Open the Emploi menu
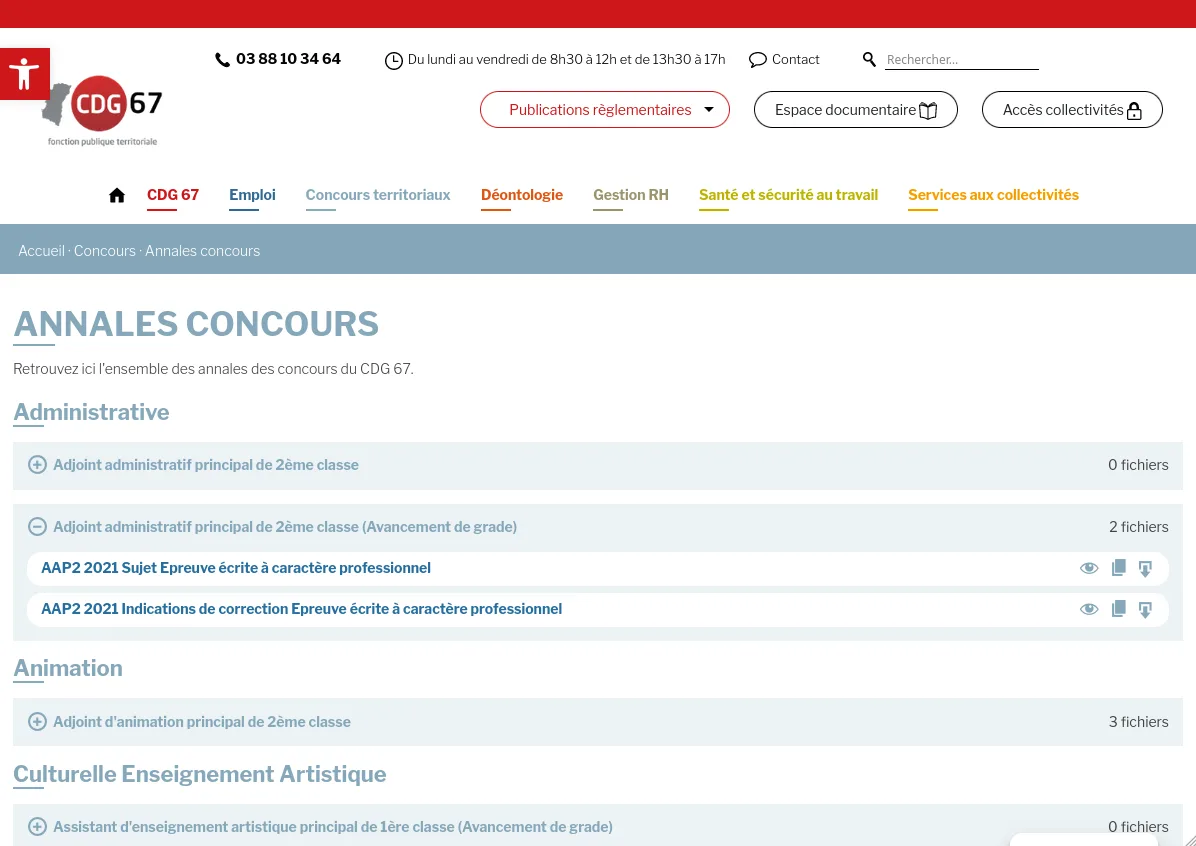The width and height of the screenshot is (1196, 846). pyautogui.click(x=252, y=195)
